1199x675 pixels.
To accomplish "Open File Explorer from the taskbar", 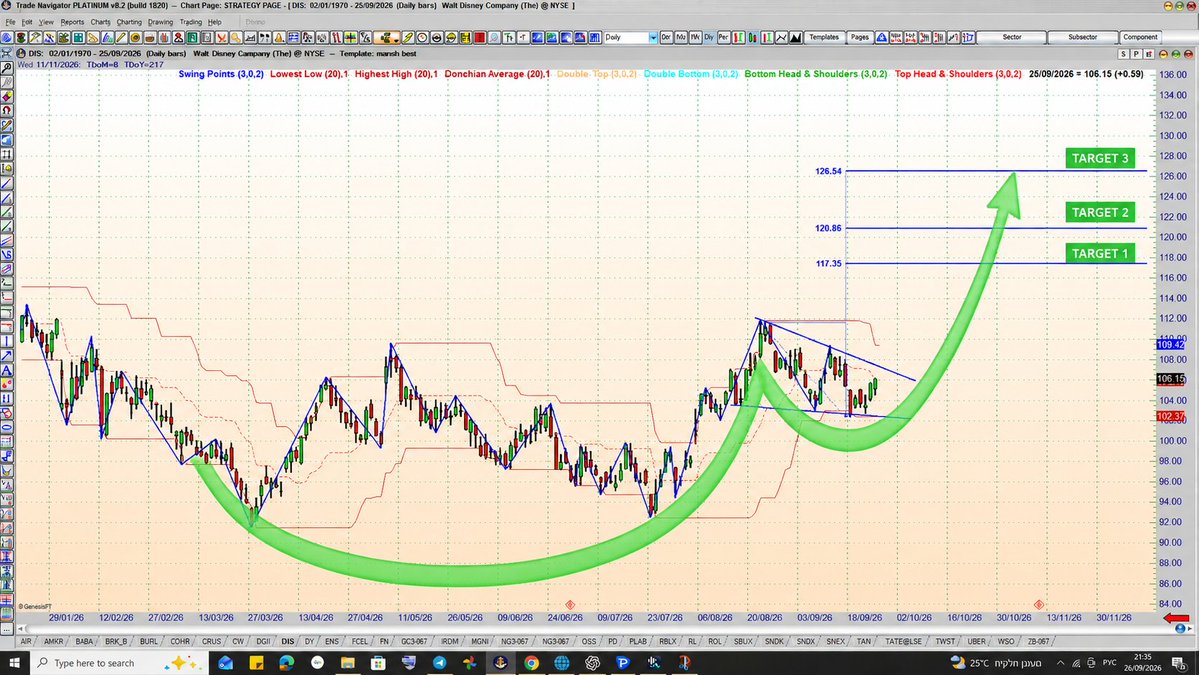I will (347, 662).
